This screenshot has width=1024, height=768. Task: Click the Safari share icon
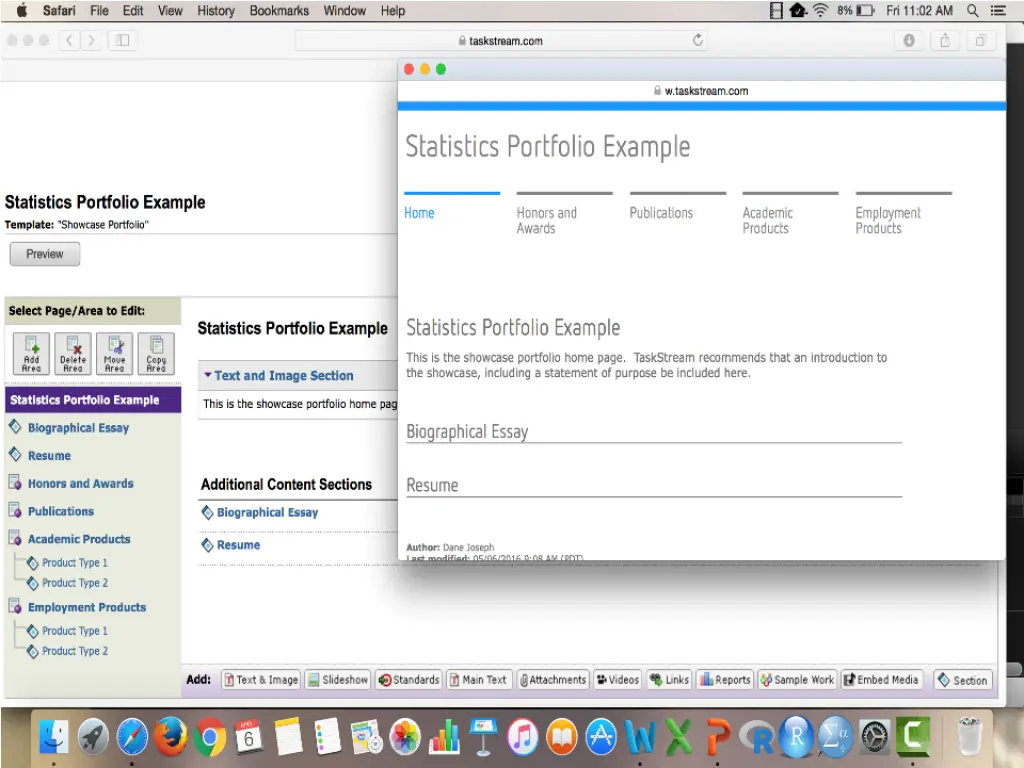pos(944,40)
